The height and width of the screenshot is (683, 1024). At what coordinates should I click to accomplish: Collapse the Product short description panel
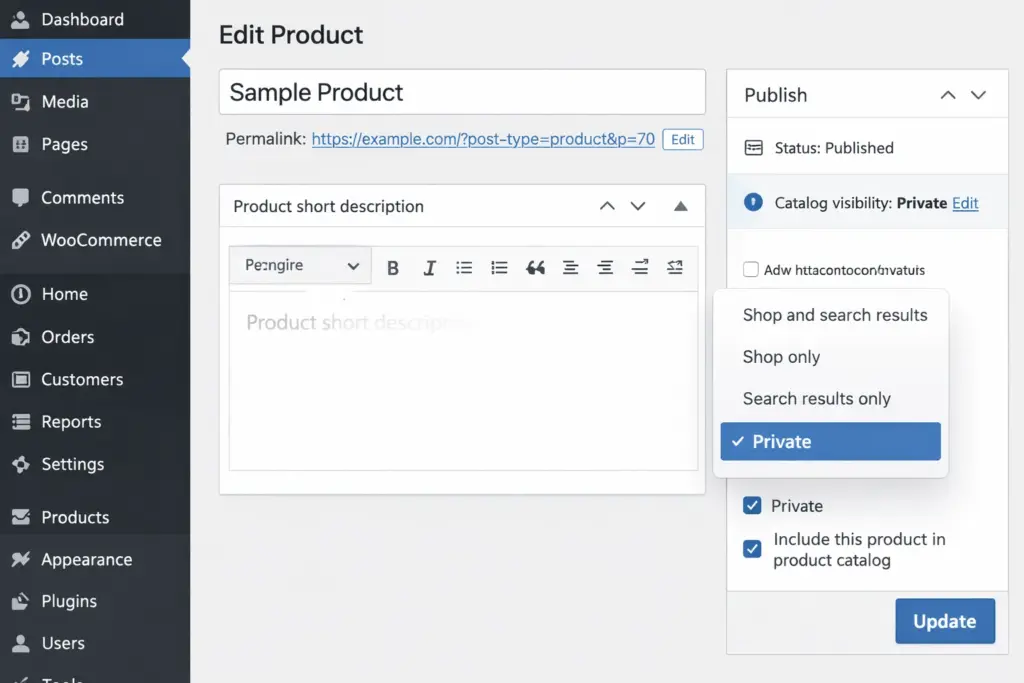tap(681, 205)
